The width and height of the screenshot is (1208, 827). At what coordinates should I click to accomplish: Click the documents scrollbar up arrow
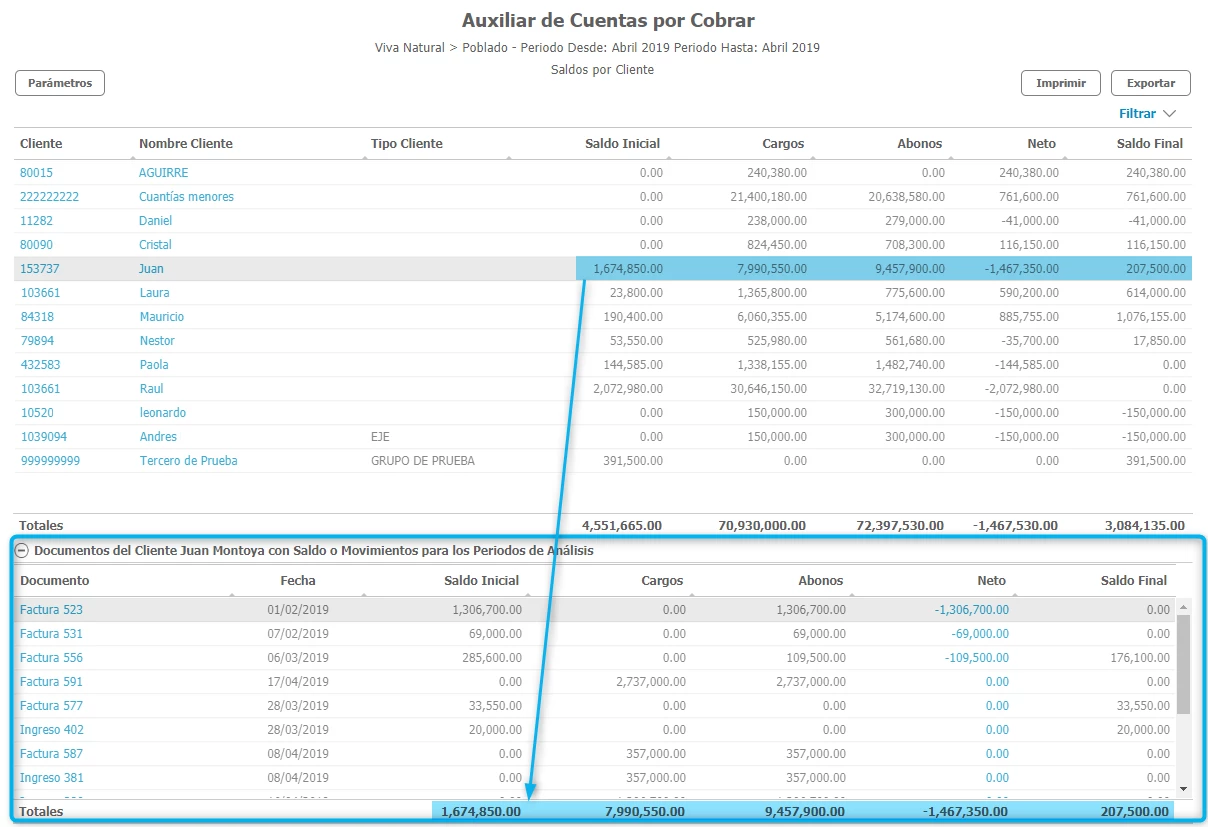[1183, 607]
